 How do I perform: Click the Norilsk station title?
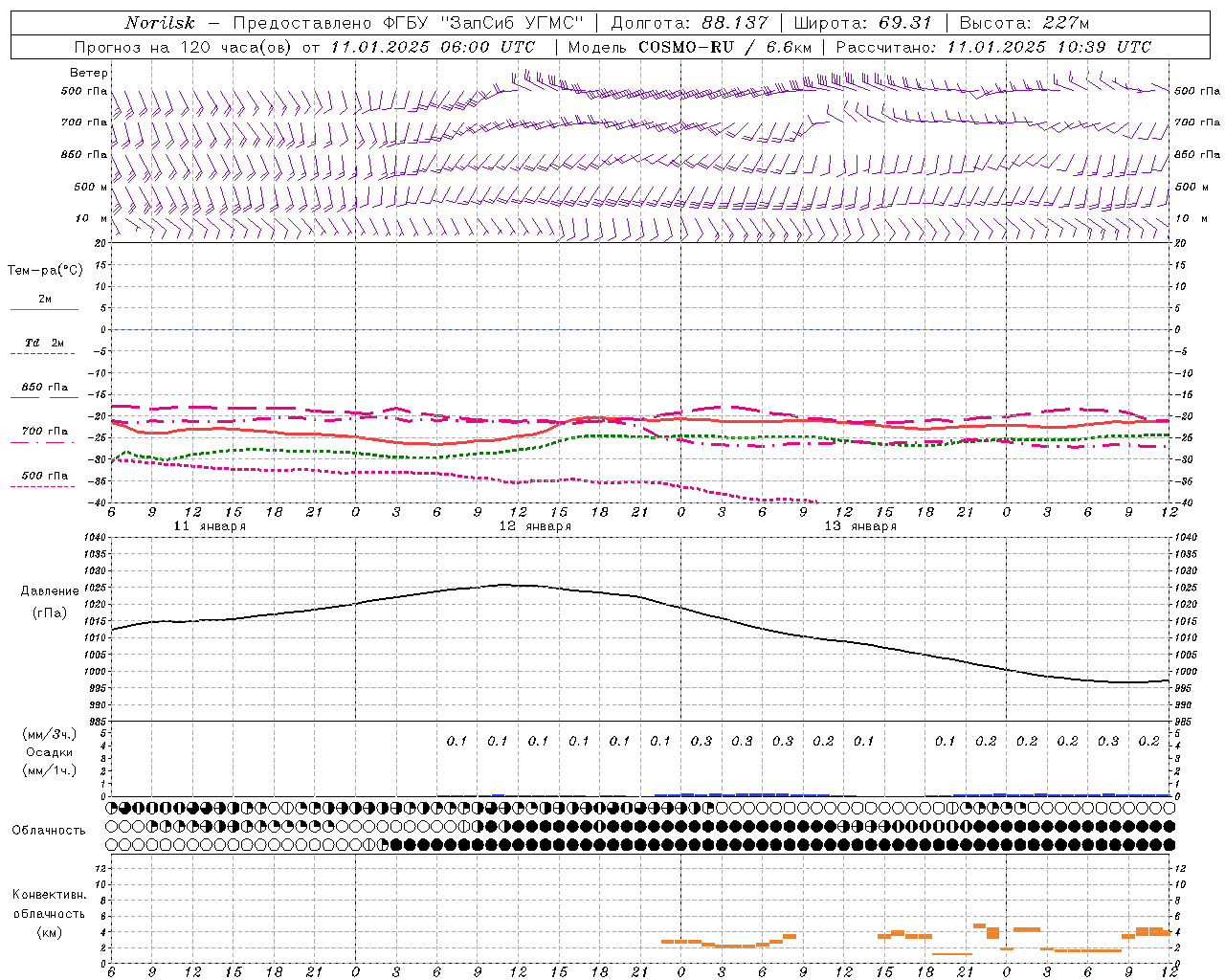pos(160,23)
